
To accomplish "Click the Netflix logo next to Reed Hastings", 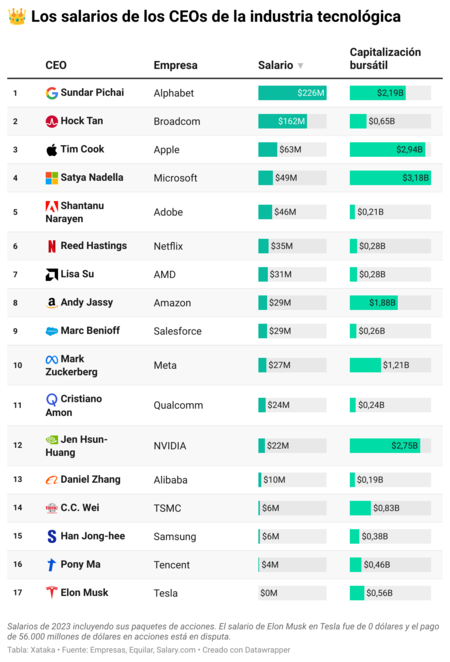I will point(52,246).
